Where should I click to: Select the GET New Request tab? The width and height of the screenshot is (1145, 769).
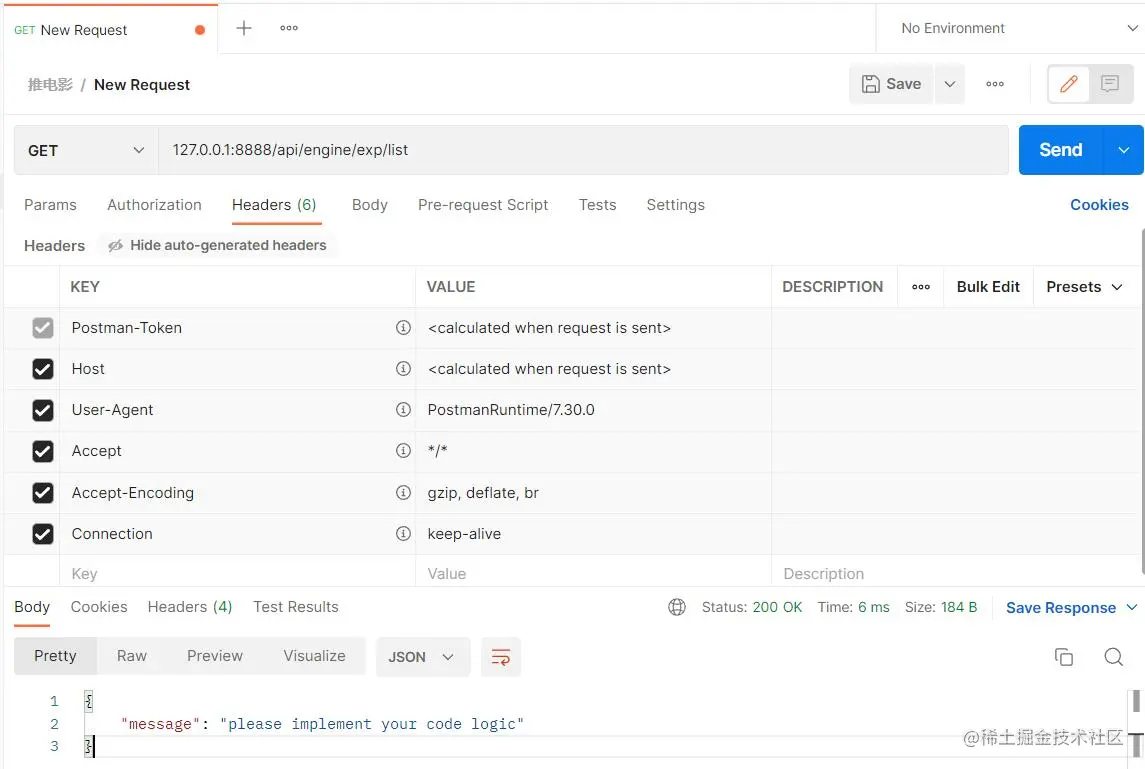(x=110, y=30)
